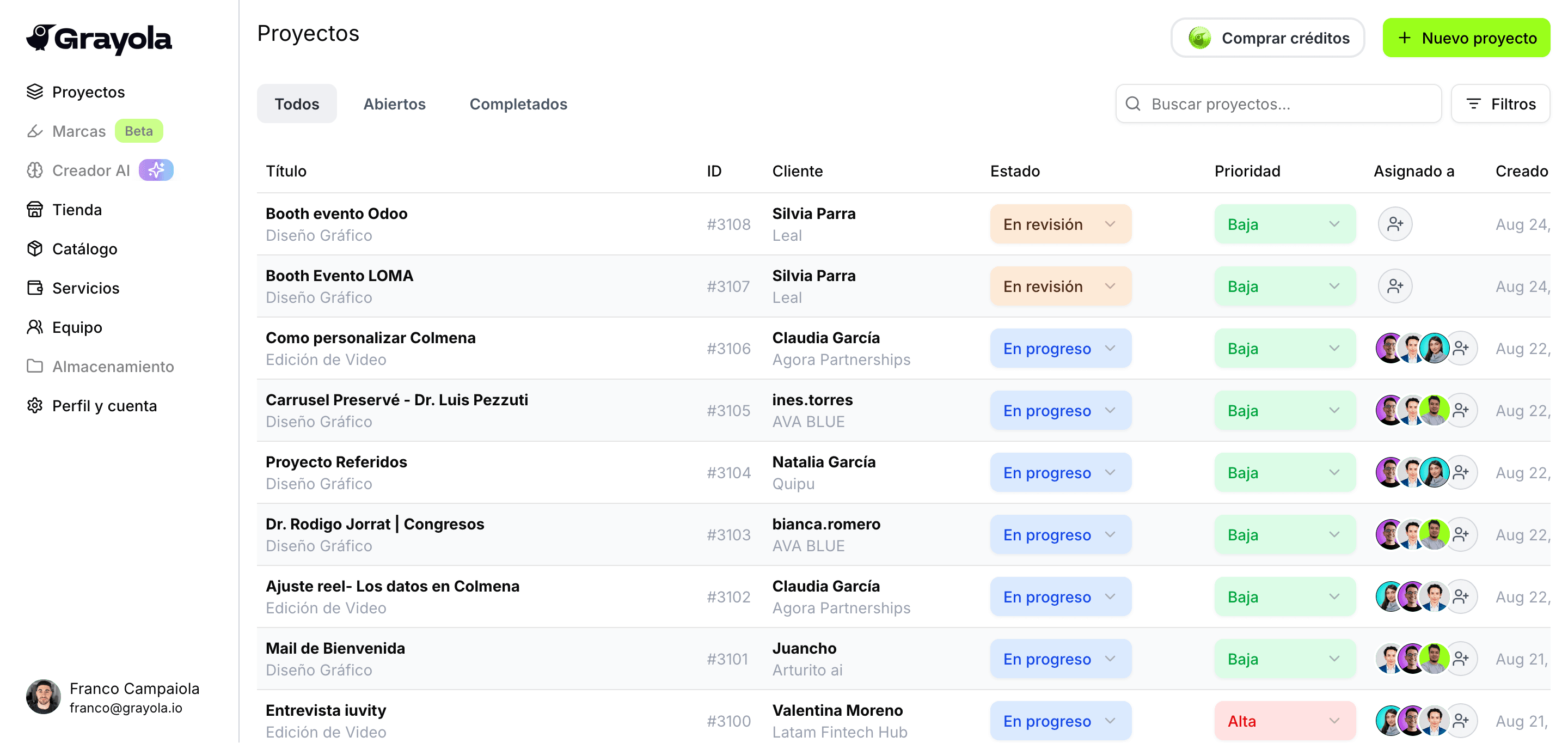Image resolution: width=1568 pixels, height=743 pixels.
Task: Open the Catálogo section
Action: 84,249
